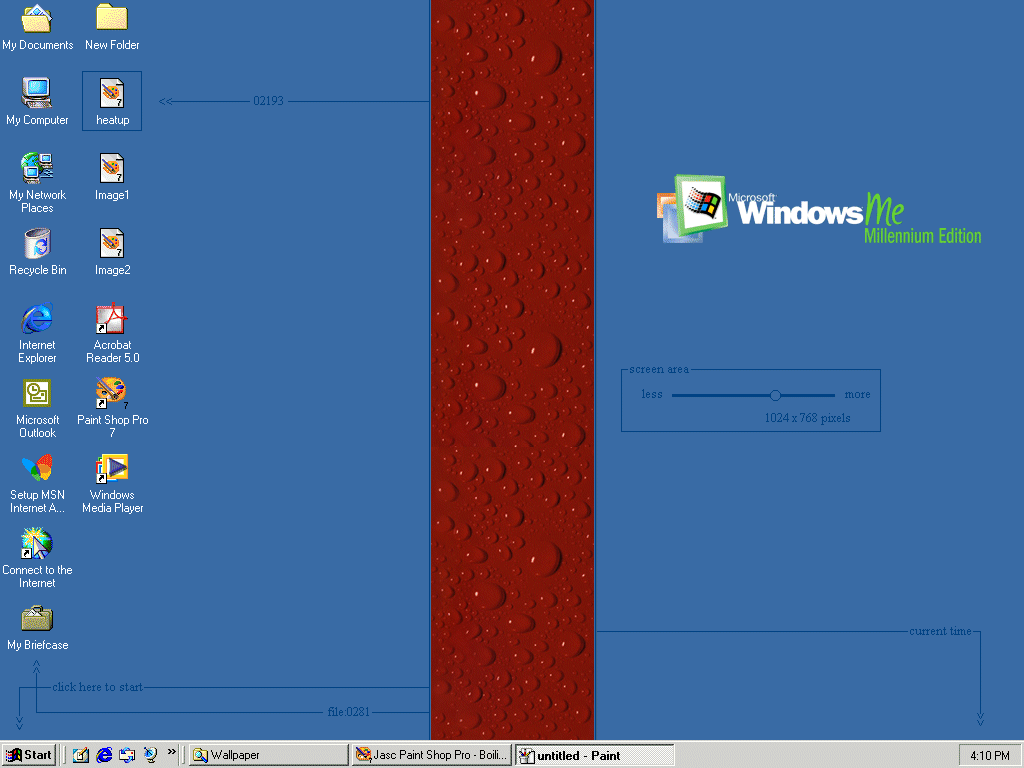Open the Start menu
The width and height of the screenshot is (1024, 768).
[29, 755]
